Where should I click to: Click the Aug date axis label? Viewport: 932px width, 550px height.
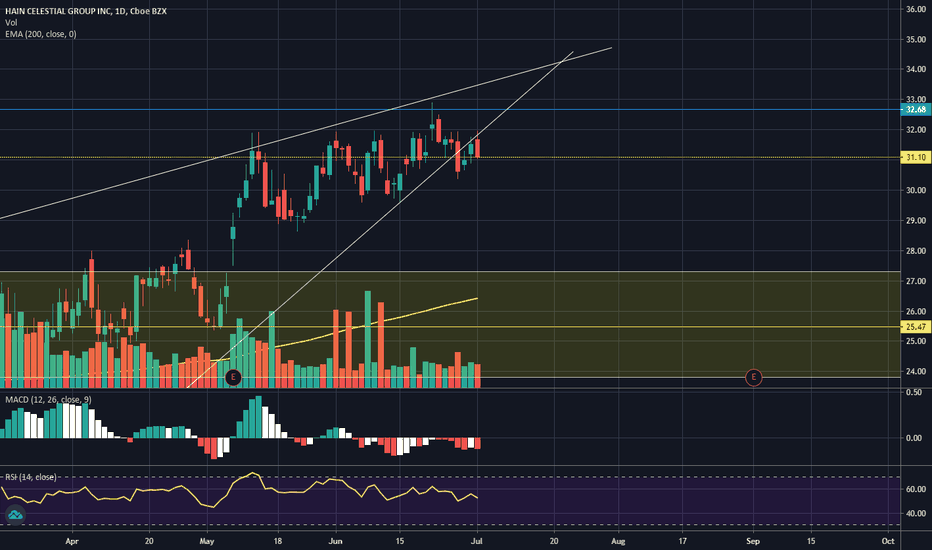tap(618, 541)
